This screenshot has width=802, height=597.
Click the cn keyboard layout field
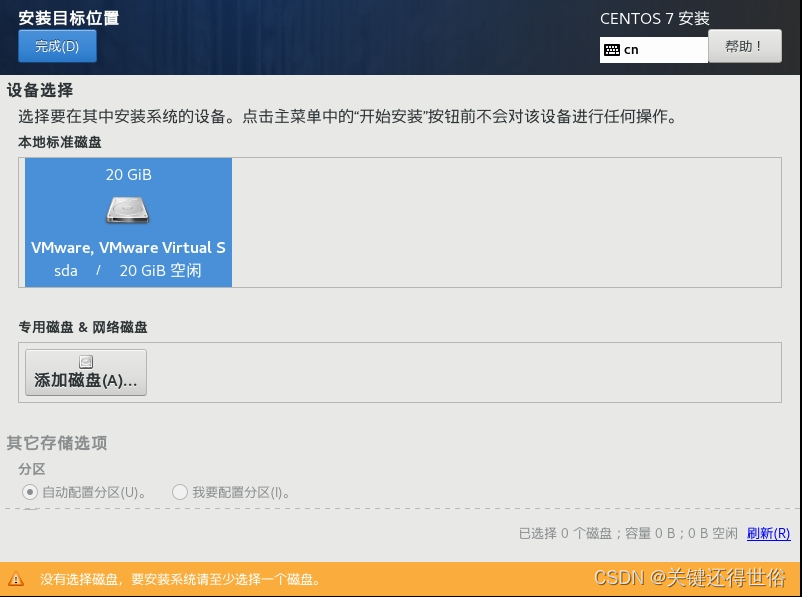pos(654,50)
